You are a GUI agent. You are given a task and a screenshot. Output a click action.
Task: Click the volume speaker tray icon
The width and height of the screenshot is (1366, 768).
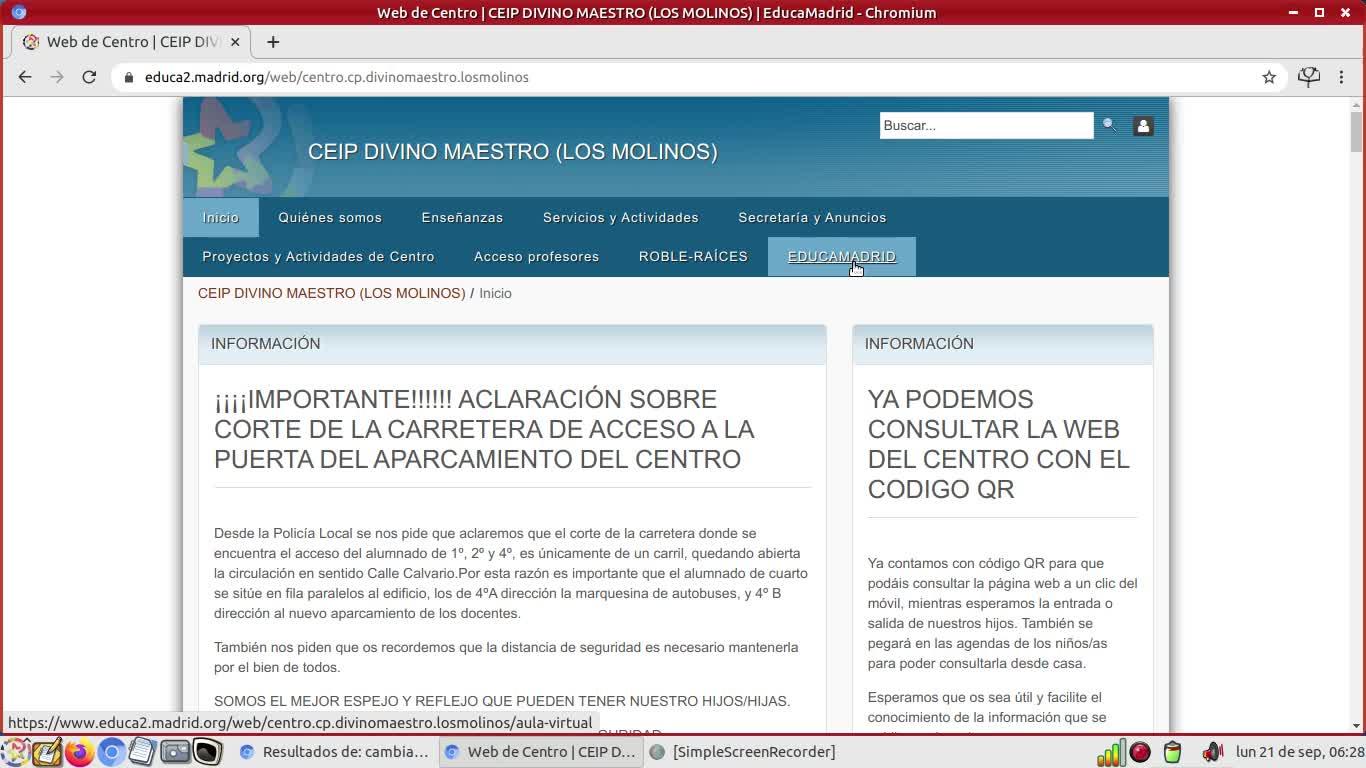pyautogui.click(x=1212, y=752)
